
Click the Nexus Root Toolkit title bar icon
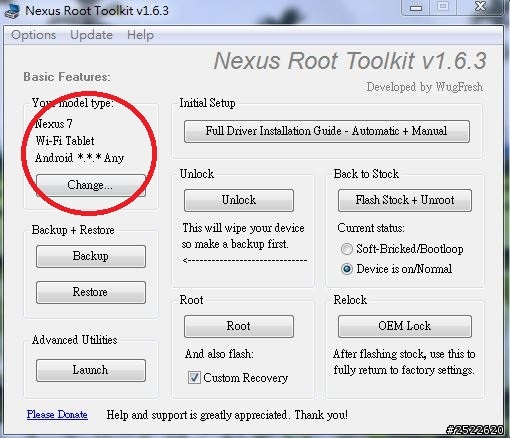pyautogui.click(x=12, y=11)
